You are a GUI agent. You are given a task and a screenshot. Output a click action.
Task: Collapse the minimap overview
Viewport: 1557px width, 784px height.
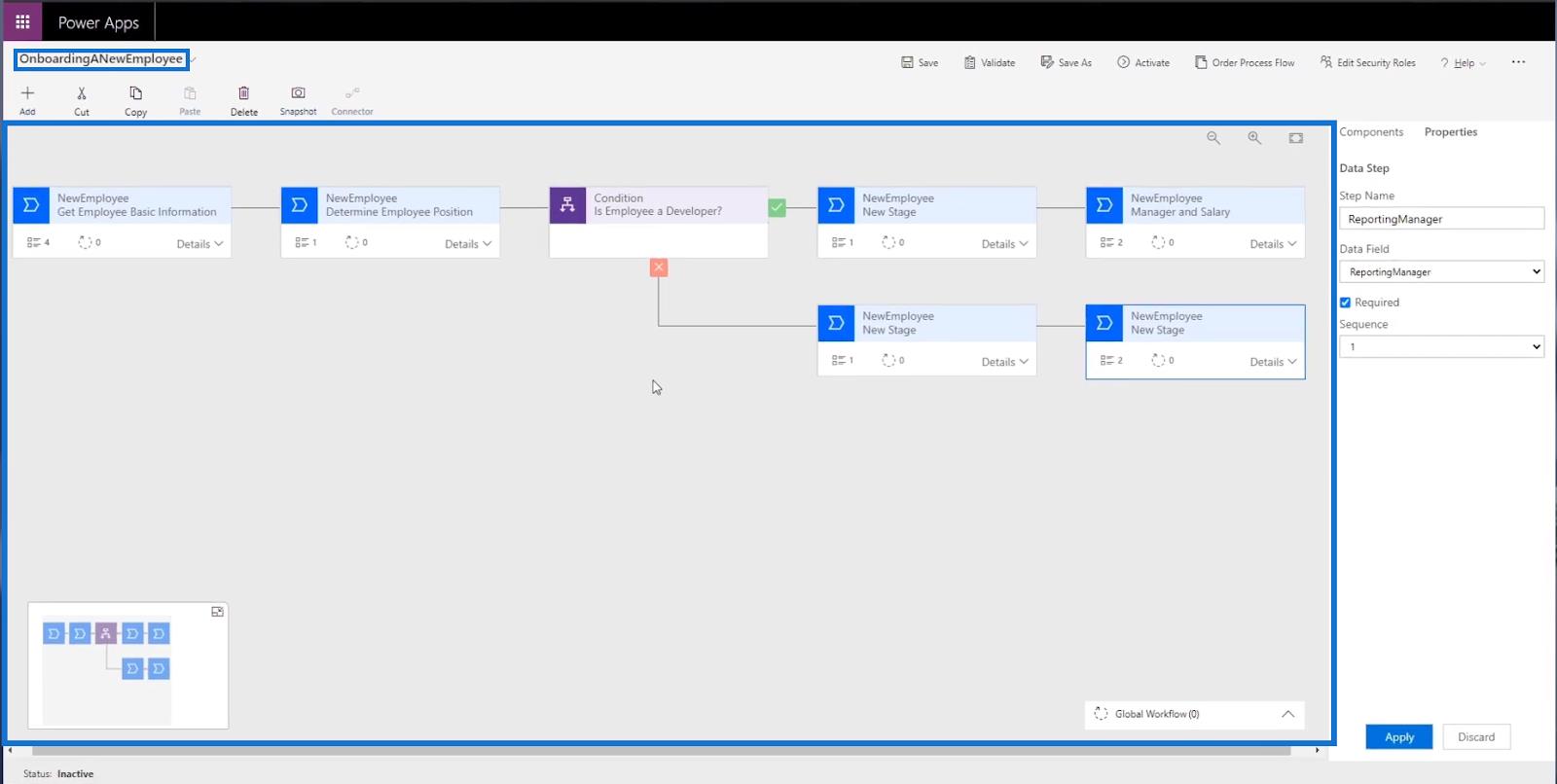tap(217, 612)
